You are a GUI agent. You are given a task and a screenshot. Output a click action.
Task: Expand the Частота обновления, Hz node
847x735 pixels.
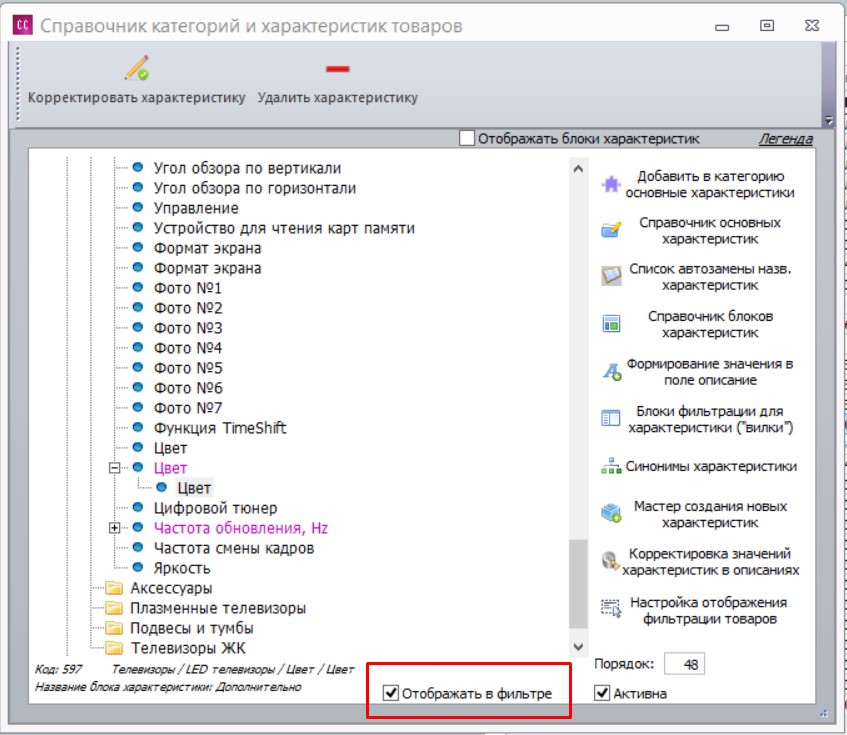click(115, 528)
